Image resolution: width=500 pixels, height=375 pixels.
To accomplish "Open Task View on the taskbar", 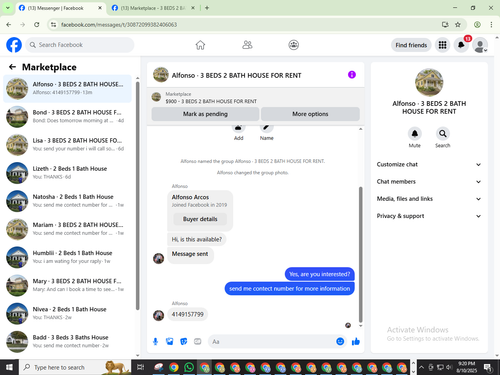I will point(140,367).
